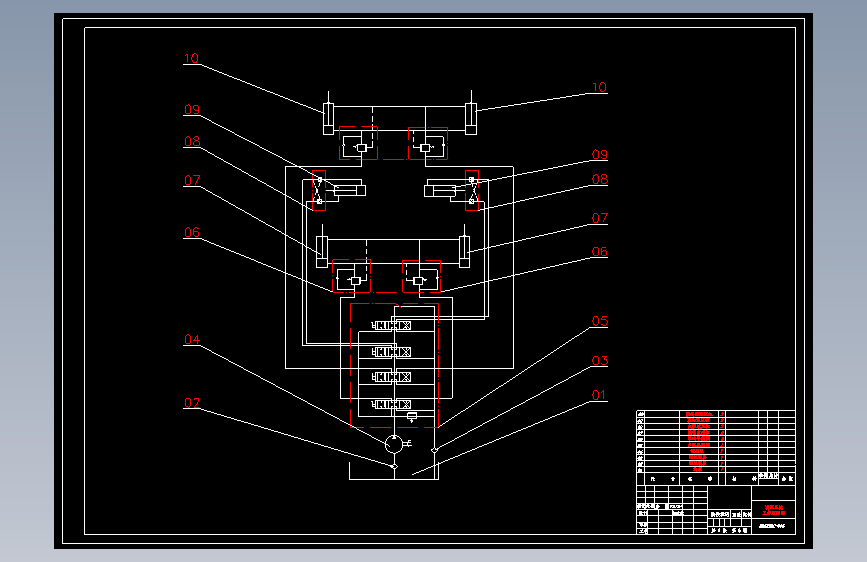This screenshot has height=562, width=867.
Task: Select the lower-left balance valve in red dashed box
Action: pos(352,276)
